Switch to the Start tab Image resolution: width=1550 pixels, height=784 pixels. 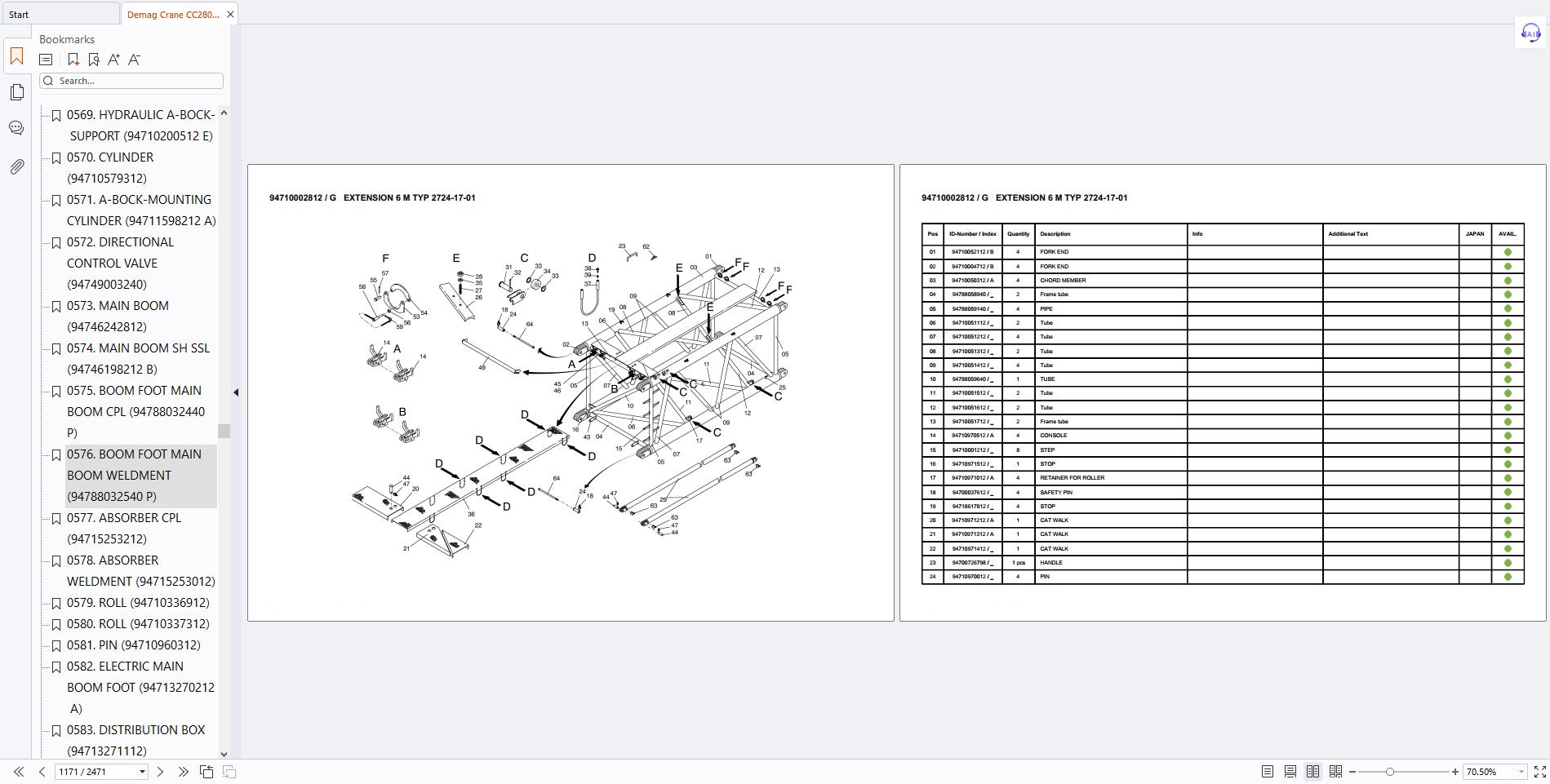[19, 14]
